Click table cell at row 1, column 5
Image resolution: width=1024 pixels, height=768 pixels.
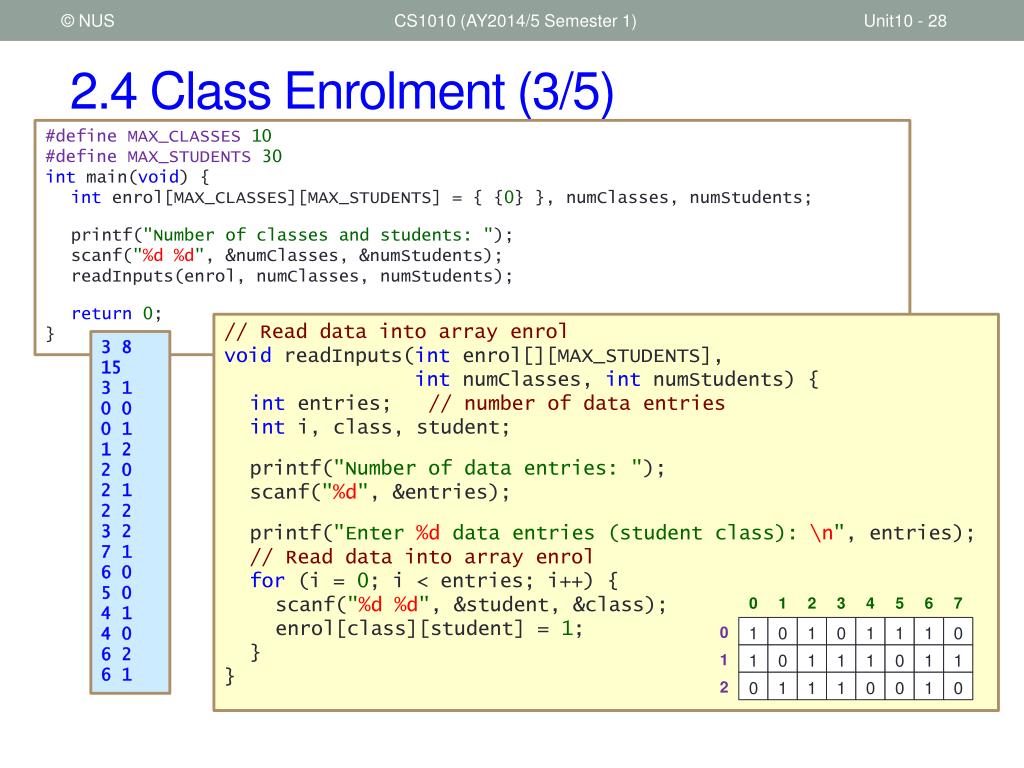pyautogui.click(x=899, y=660)
